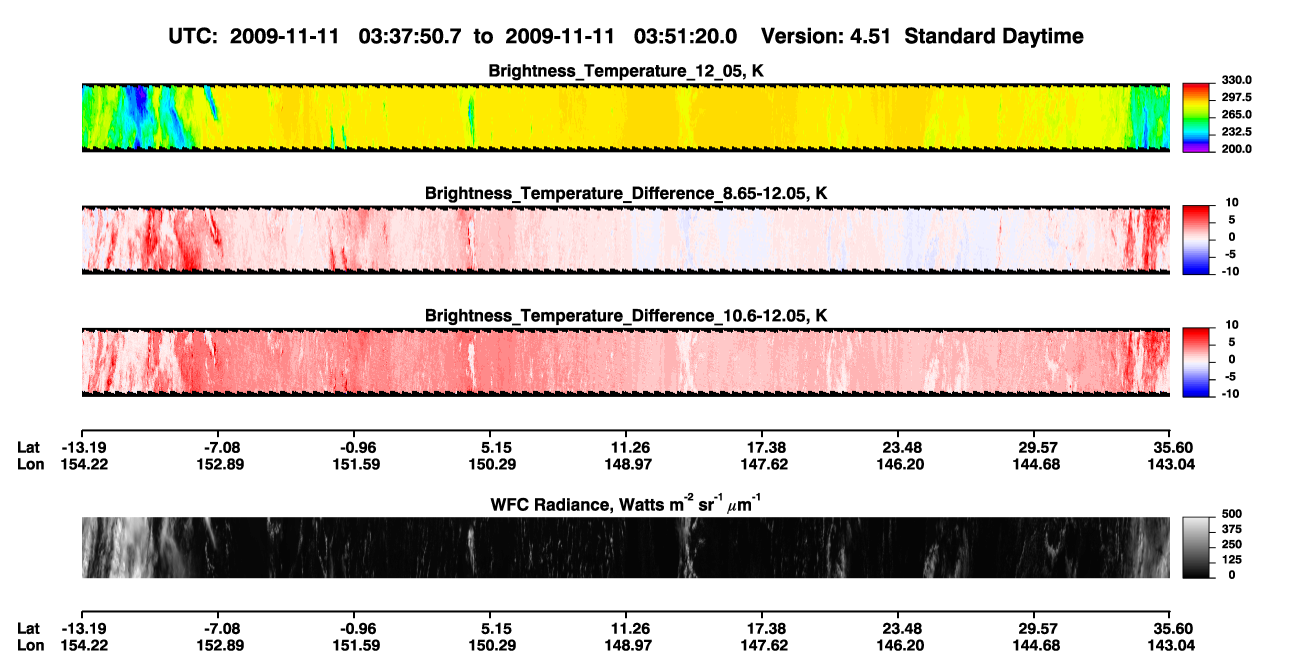Click the -7.08 latitude label on upper axis
Screen dimensions: 1300x667
coord(216,448)
